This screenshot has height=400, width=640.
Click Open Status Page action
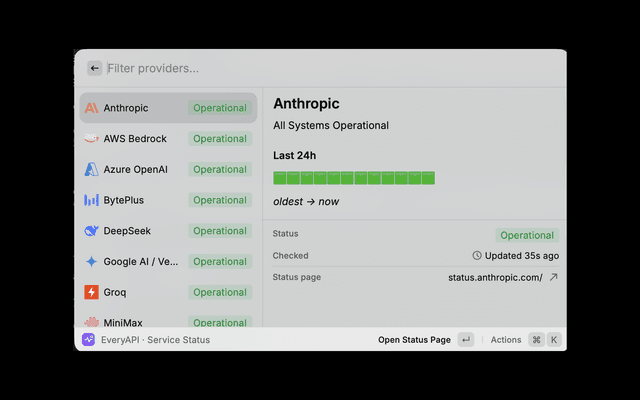pyautogui.click(x=414, y=340)
